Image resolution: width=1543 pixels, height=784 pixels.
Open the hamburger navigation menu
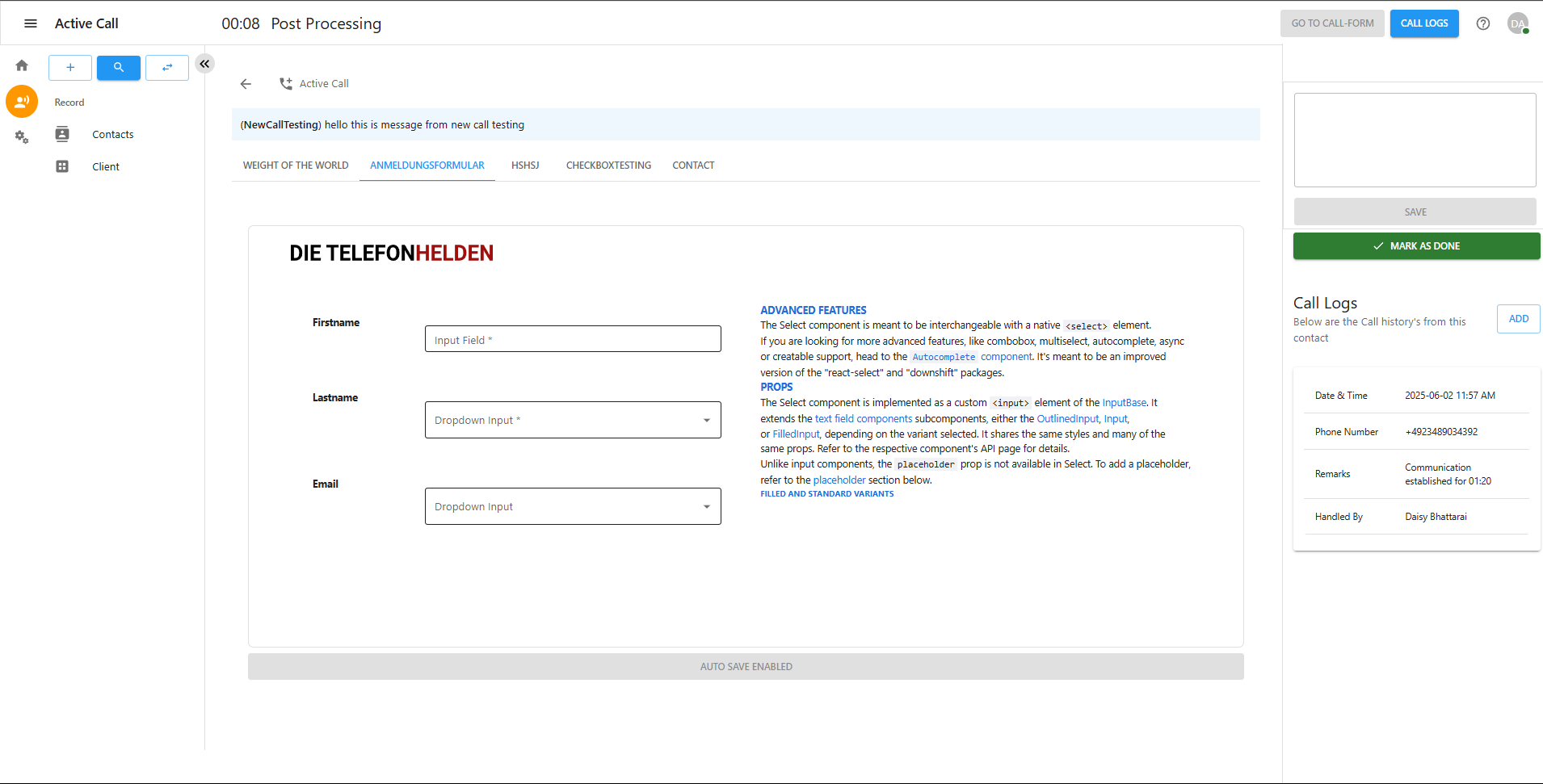tap(31, 23)
